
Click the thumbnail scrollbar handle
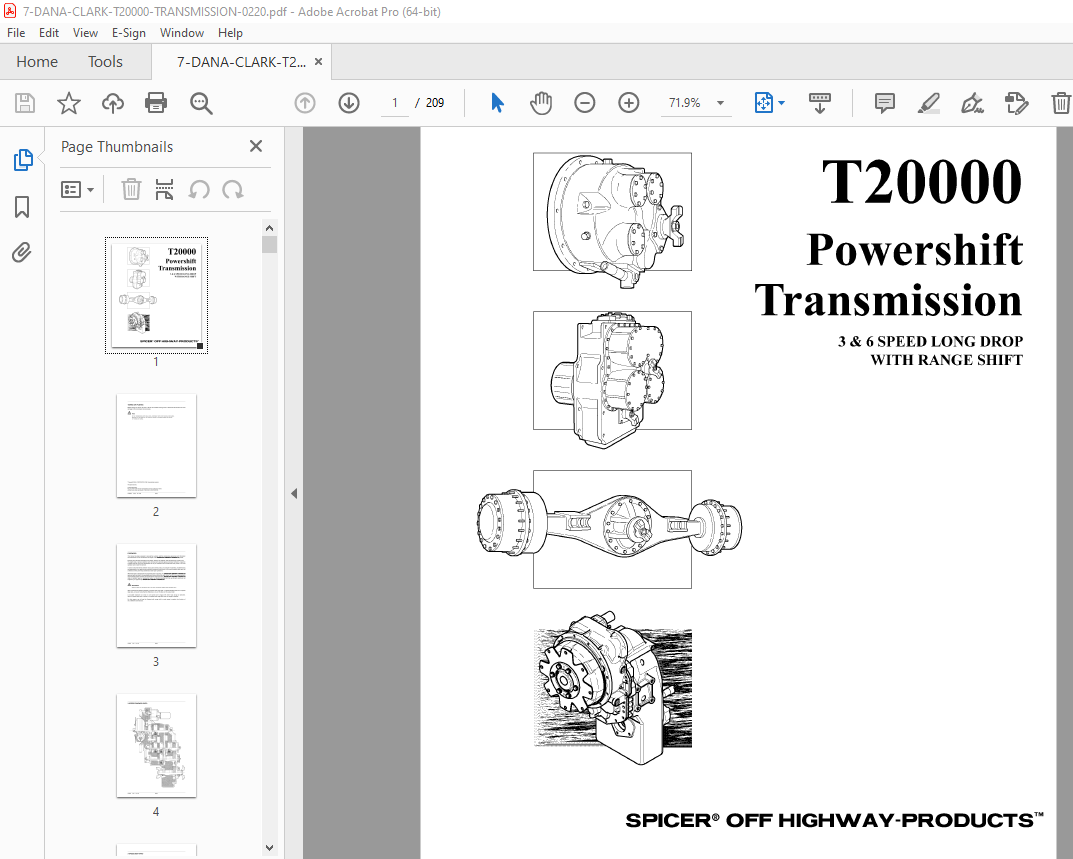[x=270, y=244]
